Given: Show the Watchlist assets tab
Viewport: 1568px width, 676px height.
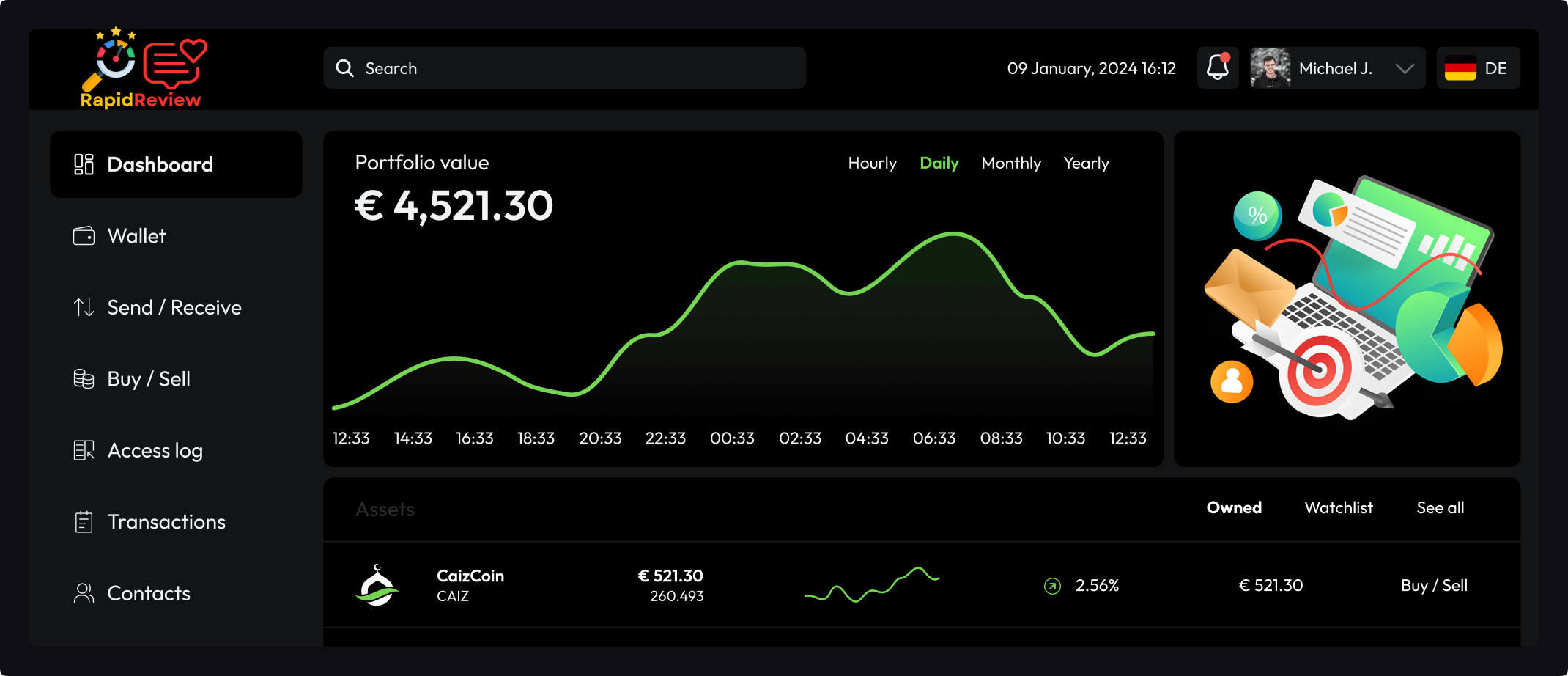Looking at the screenshot, I should (x=1338, y=508).
